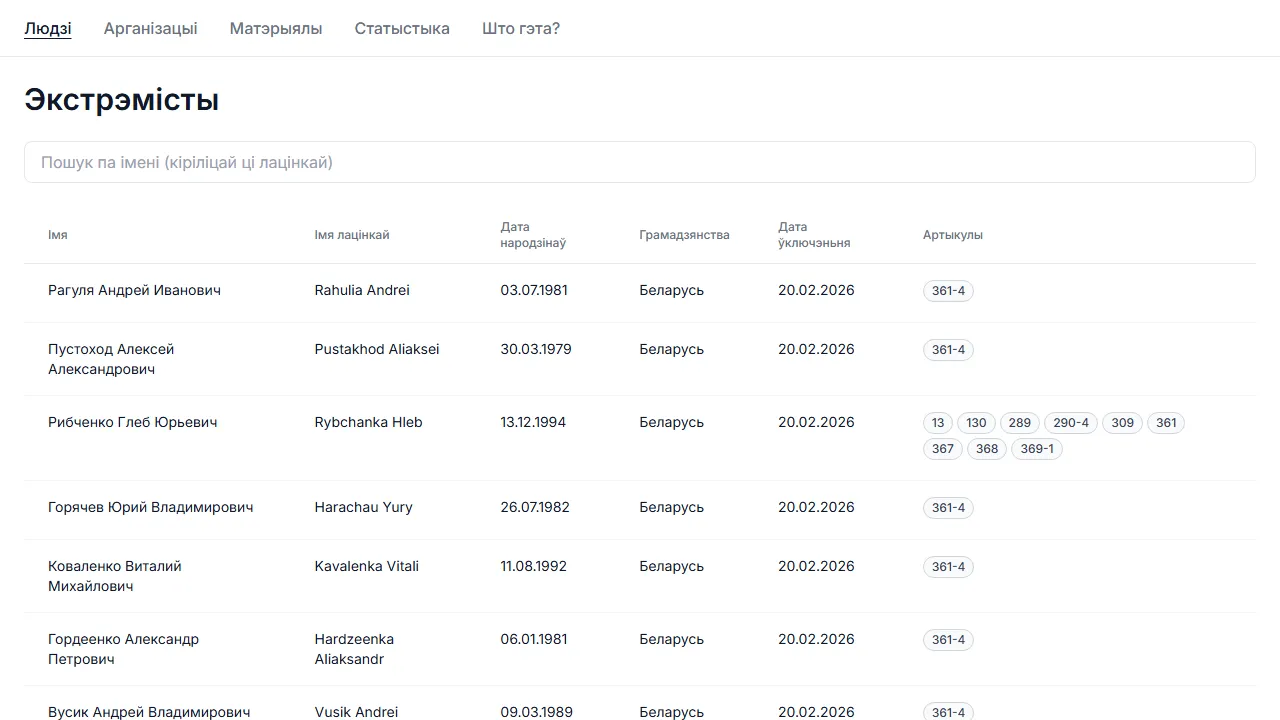Screen dimensions: 1280x720
Task: Open the record for Коваленко Виталий Михайлович
Action: pyautogui.click(x=115, y=576)
